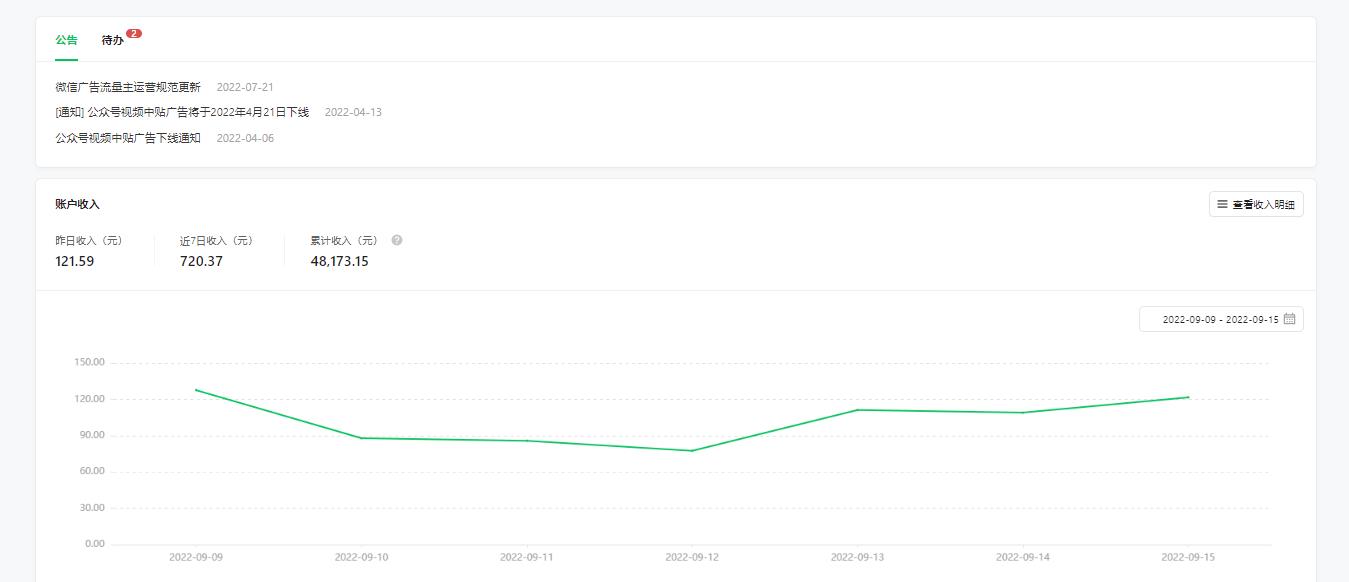This screenshot has width=1349, height=582.
Task: Click the chart data point for 2022-09-09
Action: pos(196,390)
